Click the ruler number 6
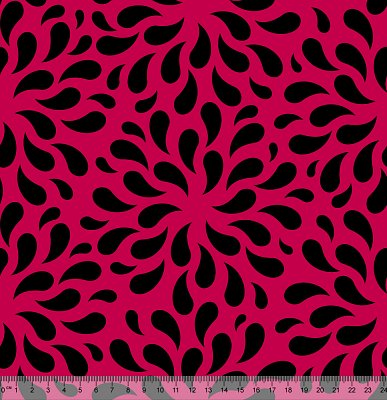Viewport: 387px width, 400px height. pos(96,390)
